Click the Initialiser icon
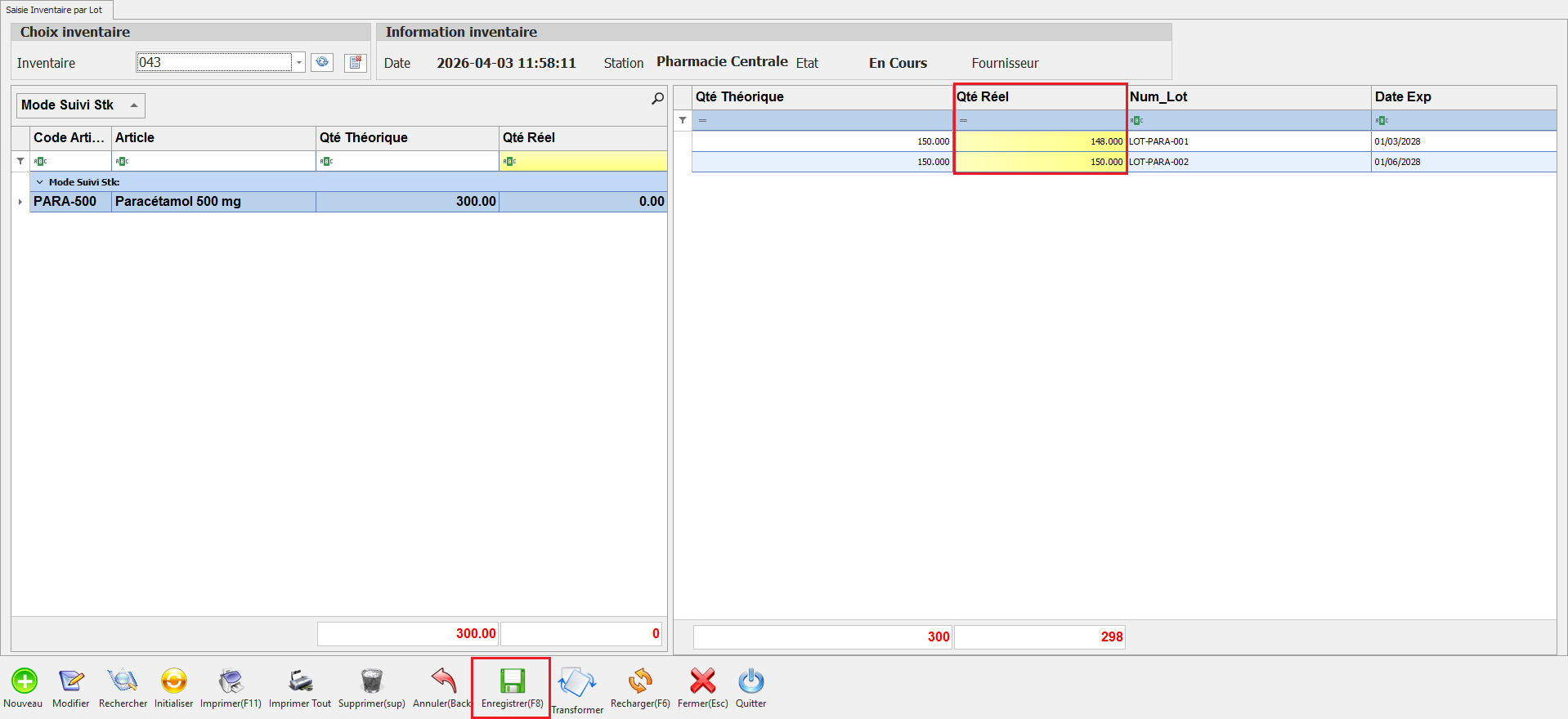The width and height of the screenshot is (1568, 719). click(x=173, y=681)
